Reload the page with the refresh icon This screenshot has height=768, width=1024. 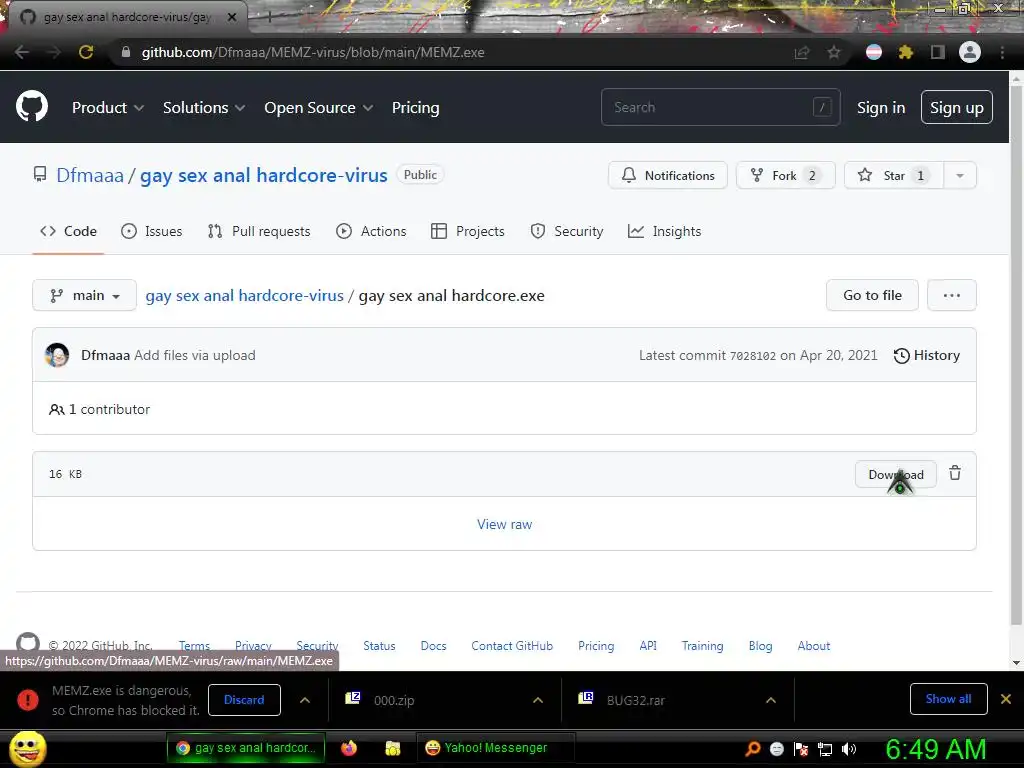pos(86,52)
